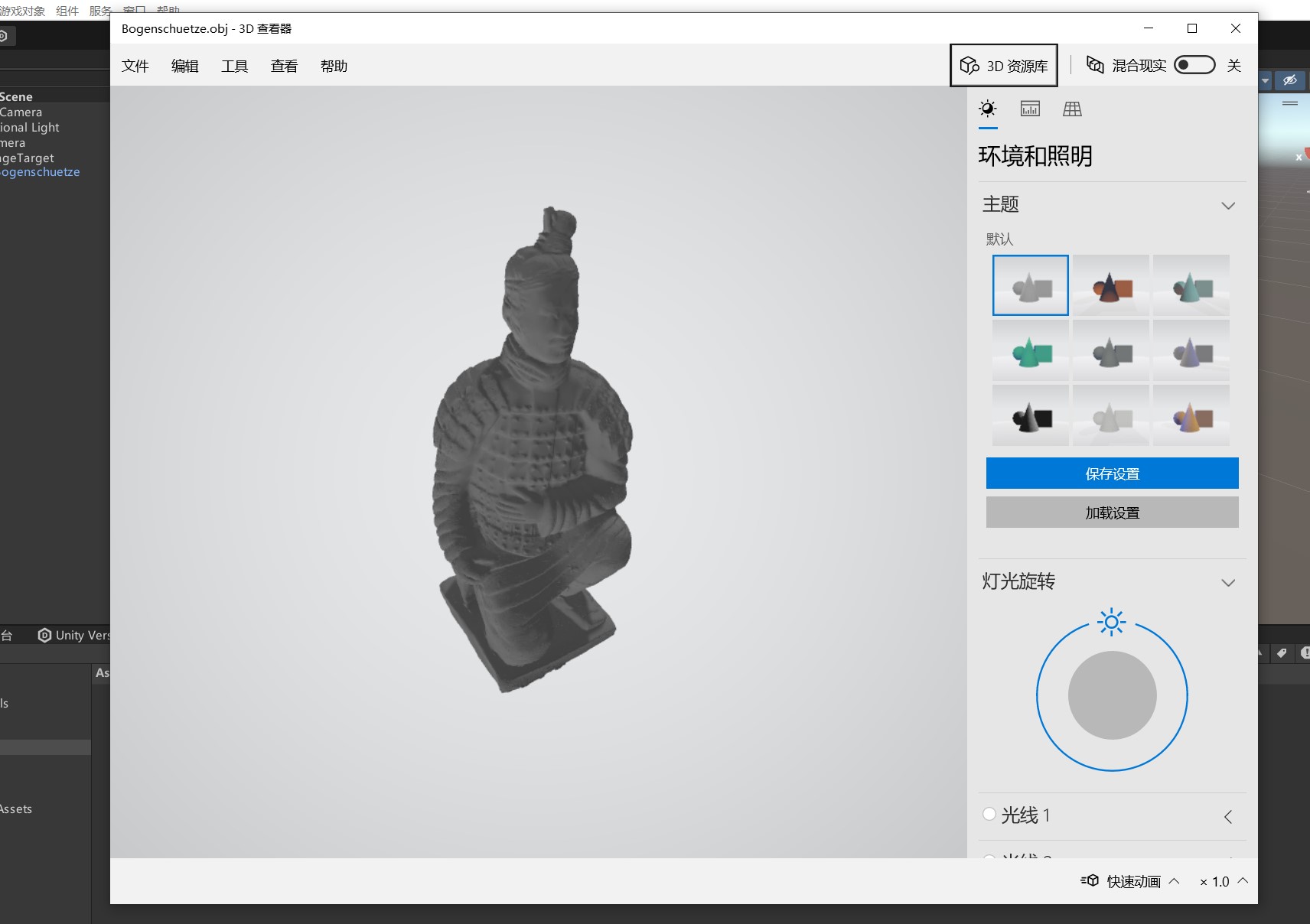Click the 保存设置 button
This screenshot has width=1310, height=924.
(1112, 473)
